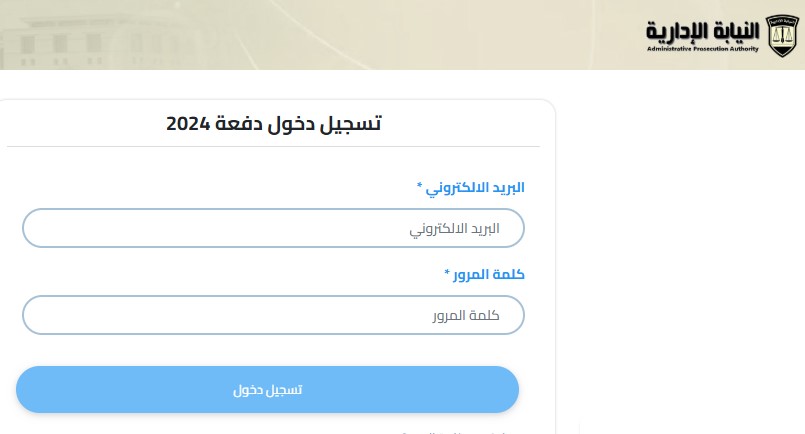Focus the كلمة المرور password input field
Screen dimensions: 805x434
pos(273,315)
